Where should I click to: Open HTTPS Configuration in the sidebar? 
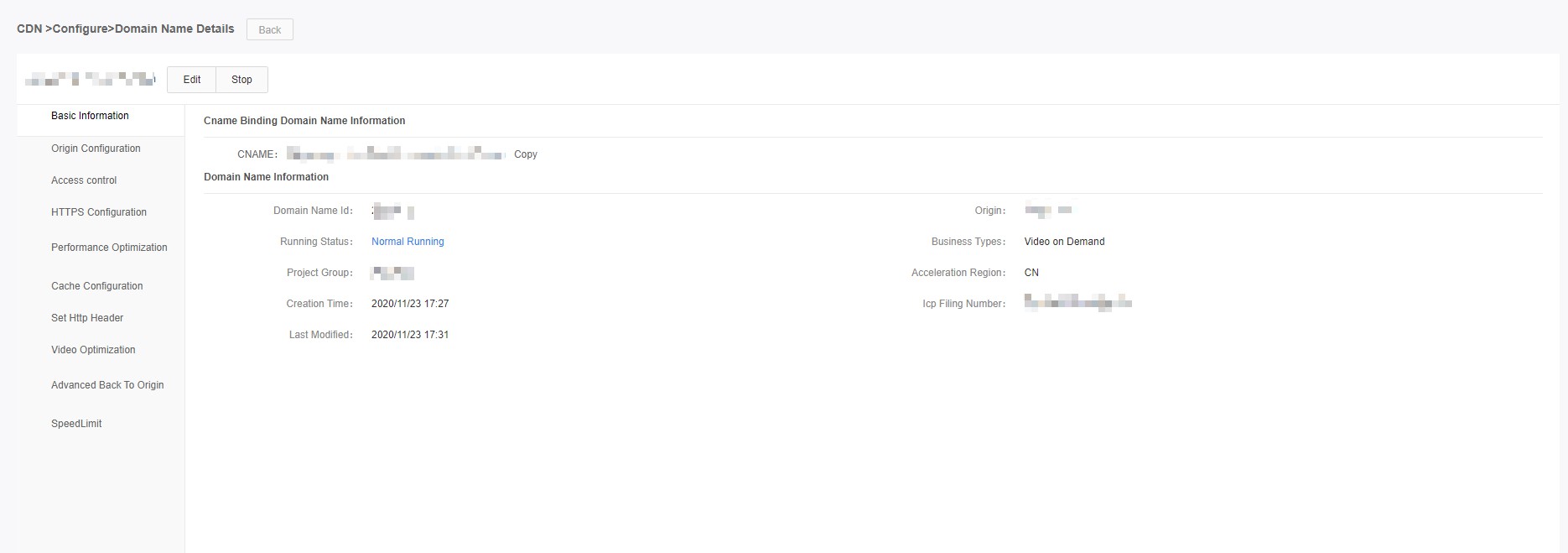point(99,212)
